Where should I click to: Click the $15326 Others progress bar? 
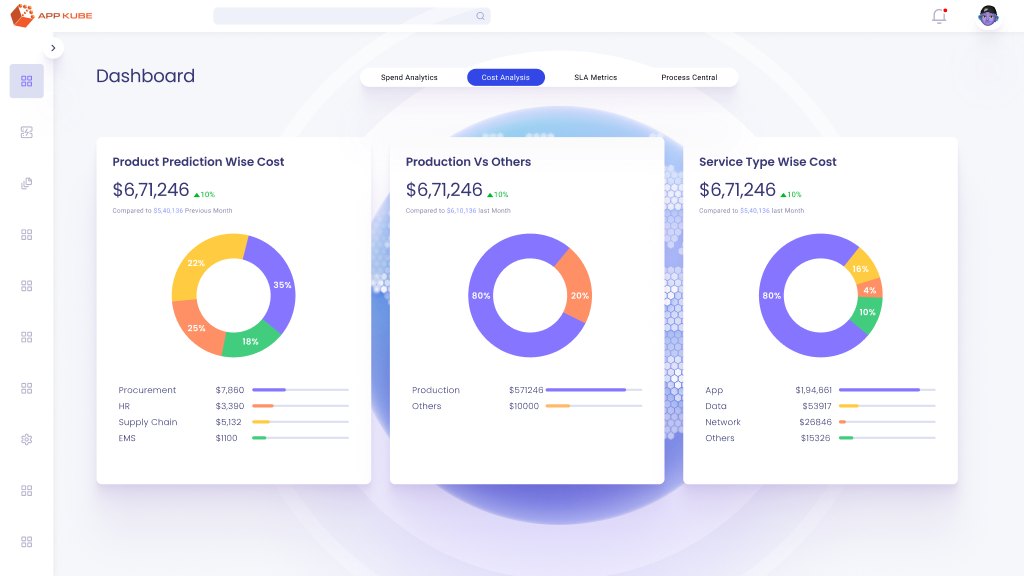(x=887, y=438)
